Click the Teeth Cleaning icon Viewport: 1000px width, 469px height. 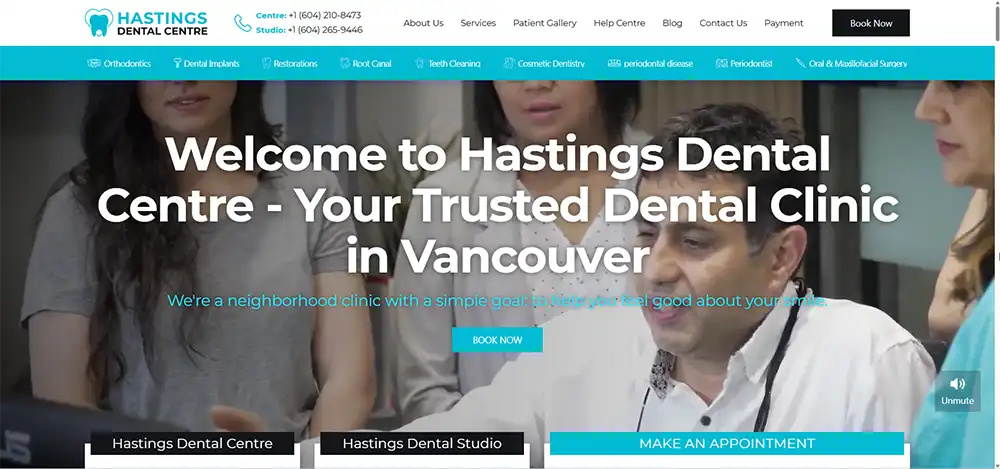click(x=420, y=63)
